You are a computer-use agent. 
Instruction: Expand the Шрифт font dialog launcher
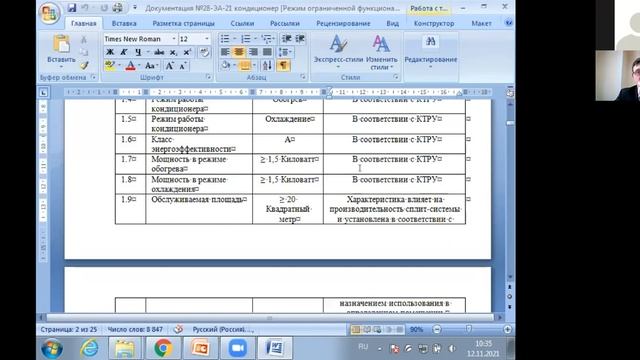(x=209, y=77)
